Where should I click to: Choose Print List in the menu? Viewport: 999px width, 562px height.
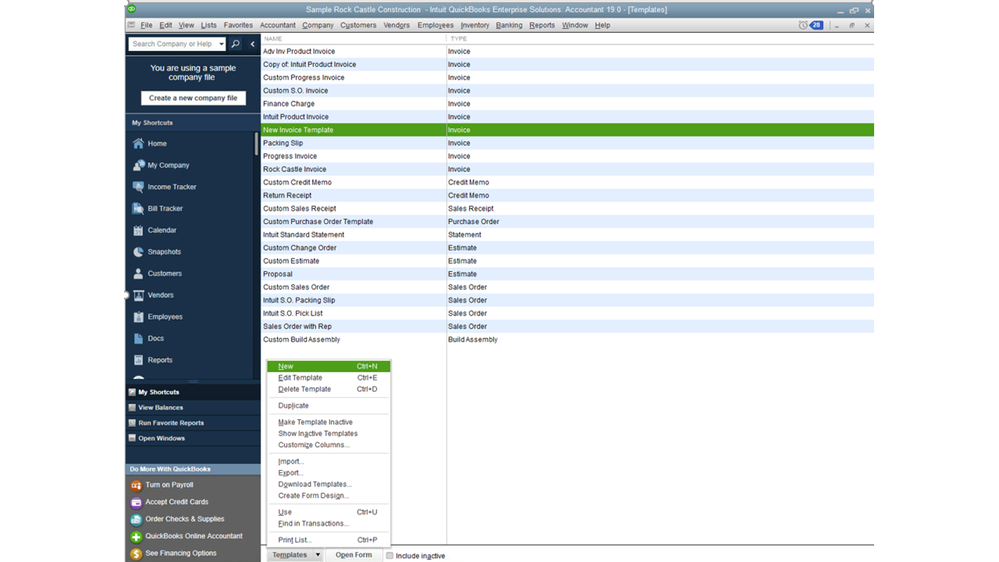pyautogui.click(x=328, y=540)
